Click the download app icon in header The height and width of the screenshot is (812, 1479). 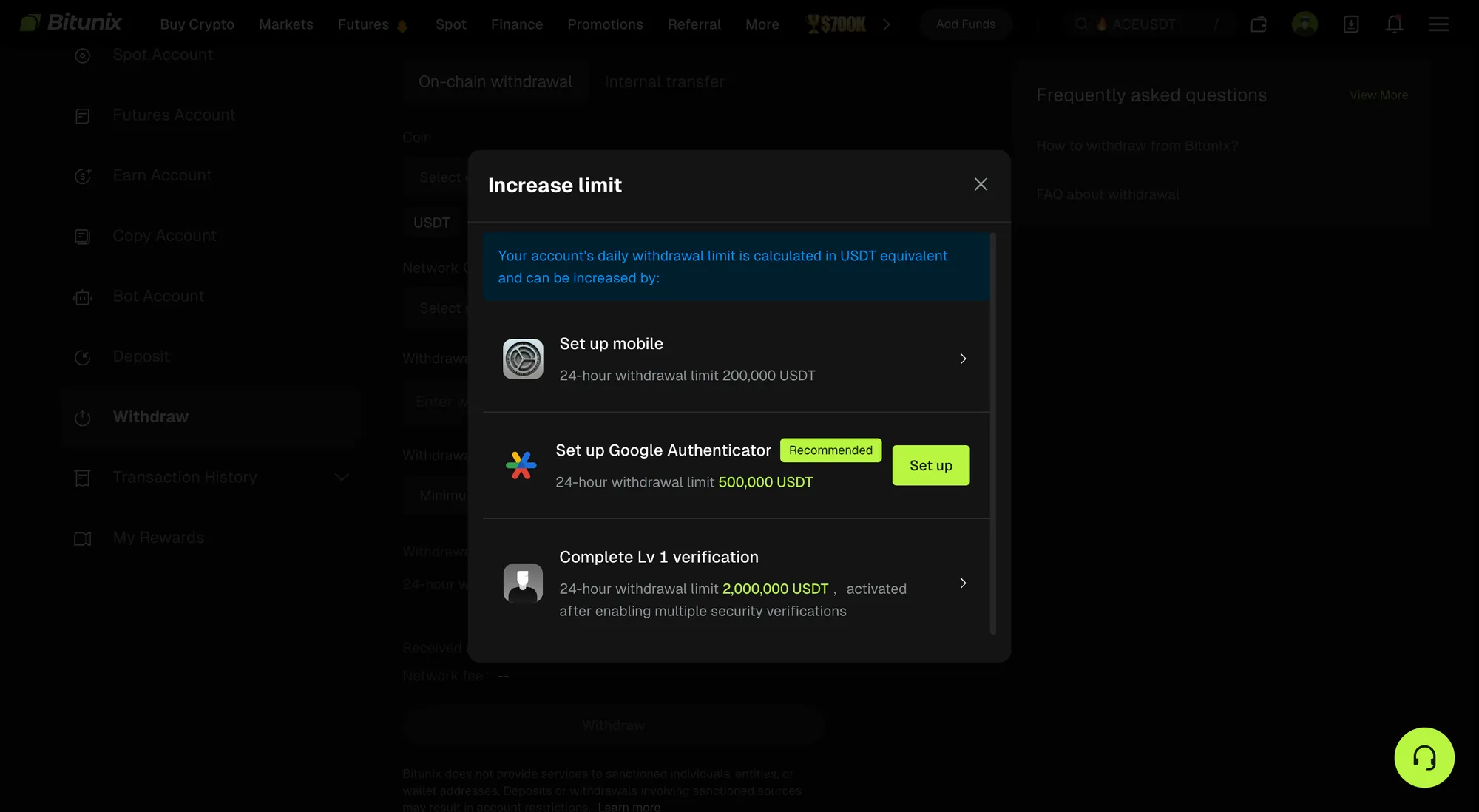(x=1351, y=24)
